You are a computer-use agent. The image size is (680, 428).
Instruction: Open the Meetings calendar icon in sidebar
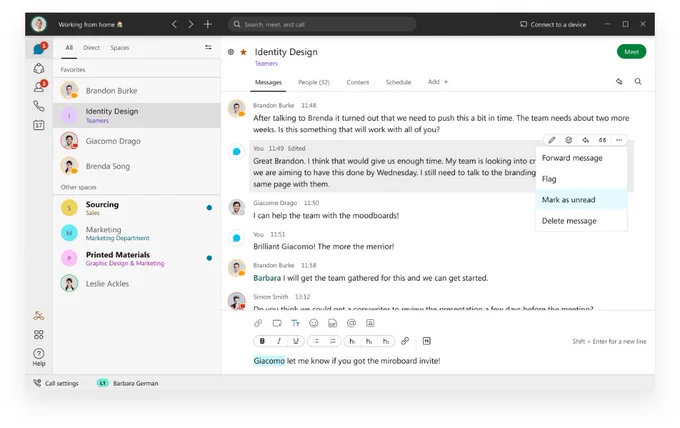click(x=39, y=125)
